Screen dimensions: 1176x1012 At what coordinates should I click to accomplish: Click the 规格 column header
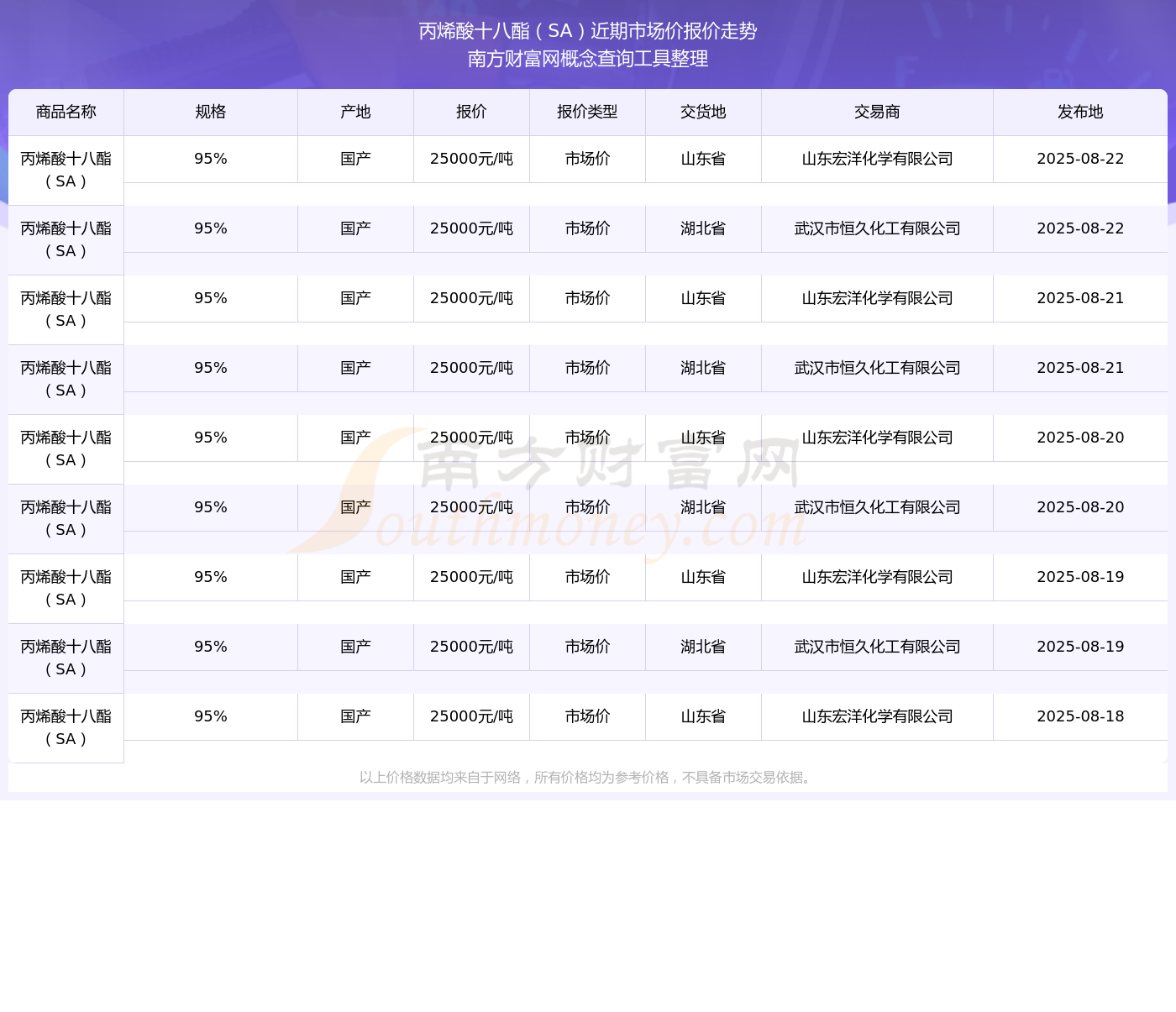211,112
